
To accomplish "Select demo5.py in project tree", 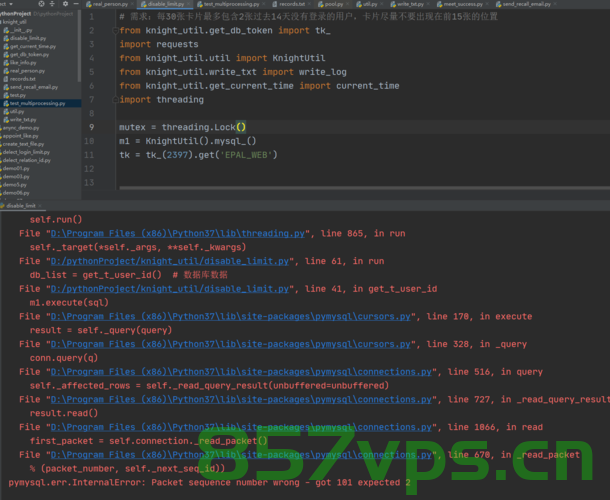I will tap(14, 185).
